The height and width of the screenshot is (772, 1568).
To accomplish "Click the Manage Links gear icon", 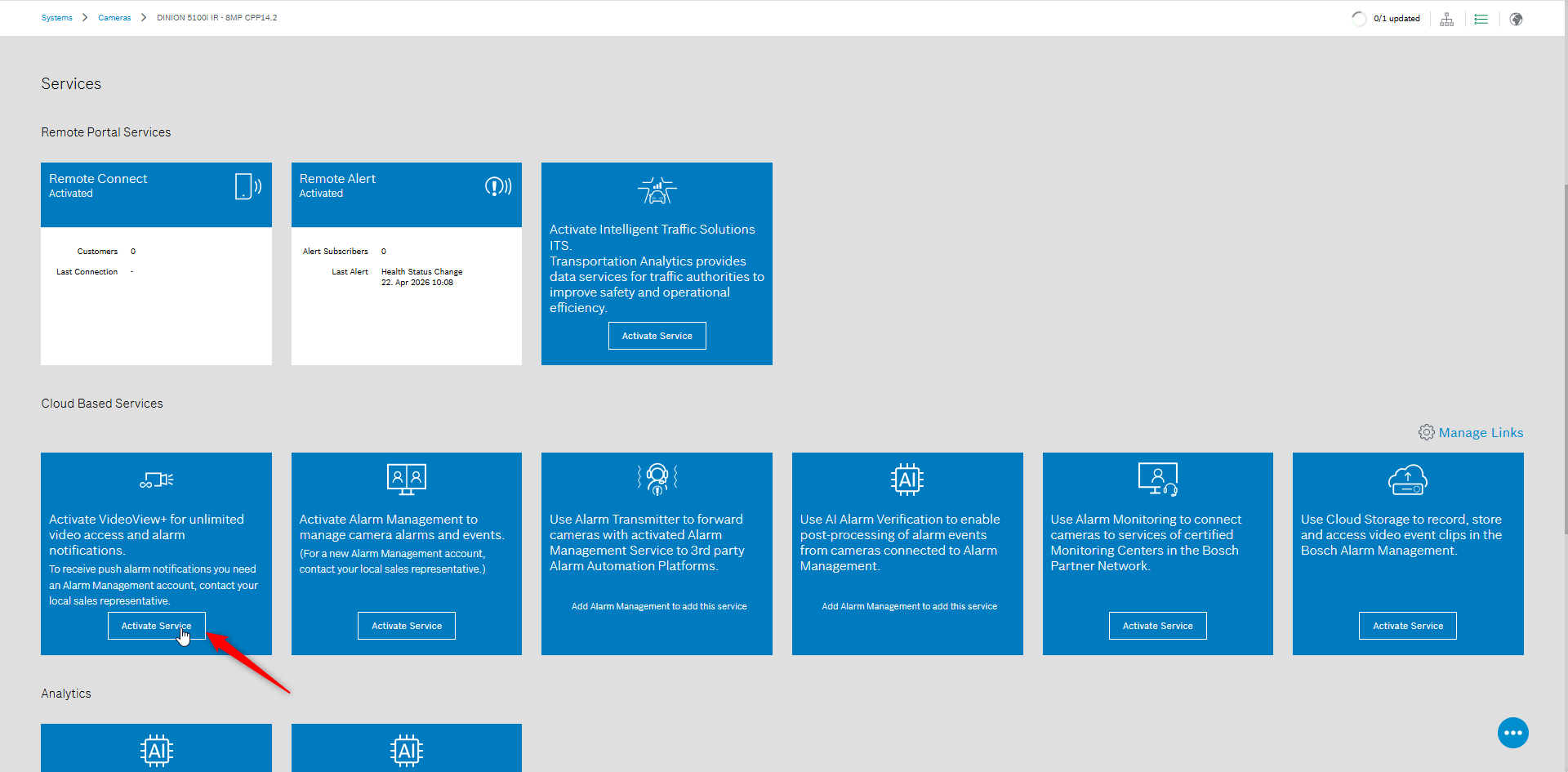I will pyautogui.click(x=1426, y=432).
